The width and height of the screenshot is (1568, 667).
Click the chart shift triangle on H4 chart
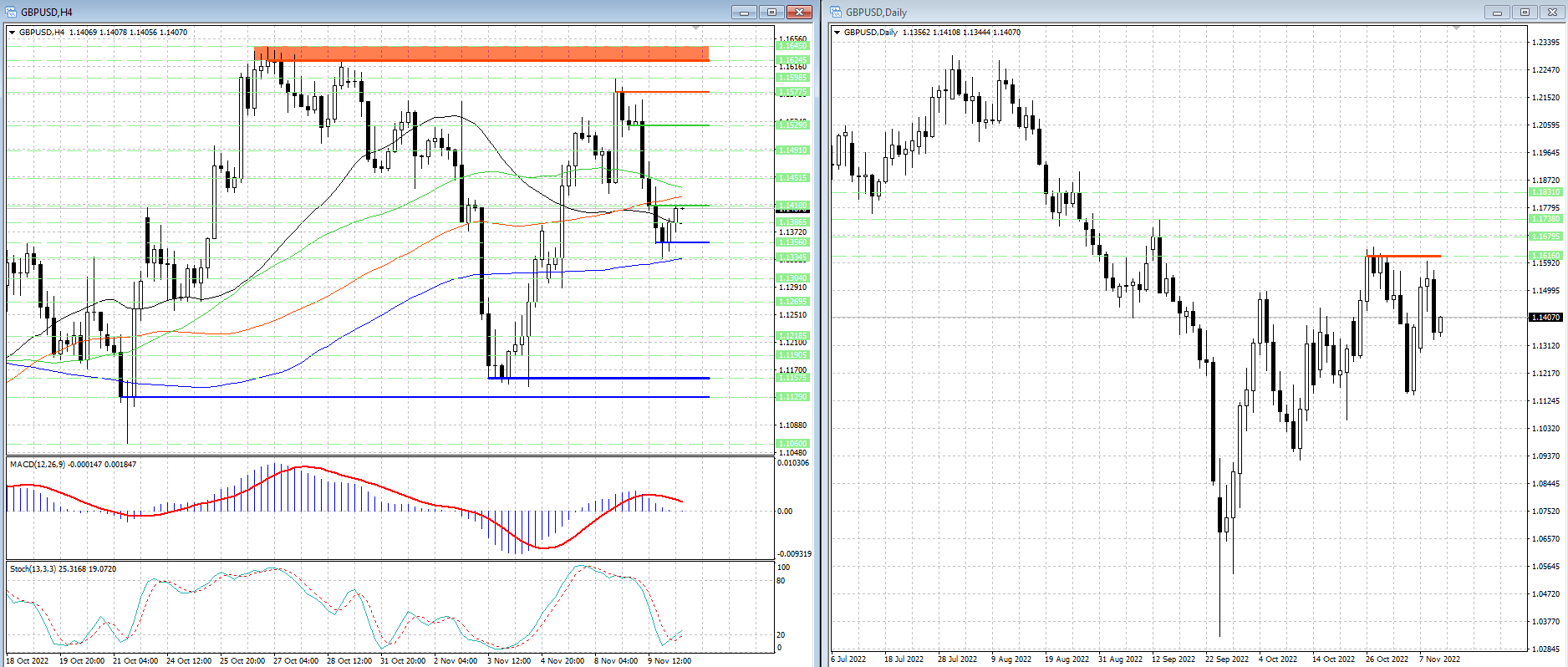tap(695, 28)
